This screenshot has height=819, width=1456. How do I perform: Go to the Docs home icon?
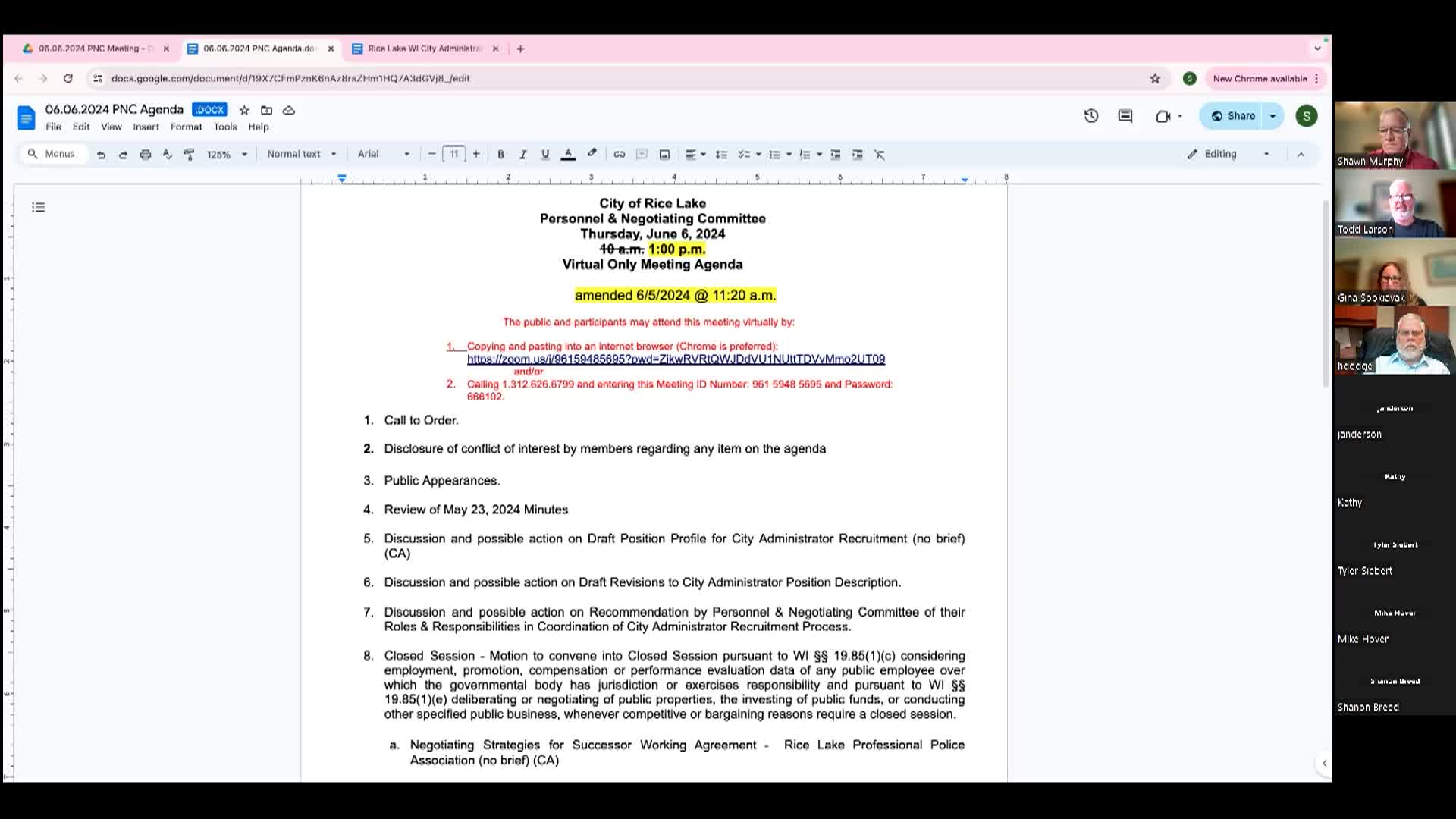point(27,118)
